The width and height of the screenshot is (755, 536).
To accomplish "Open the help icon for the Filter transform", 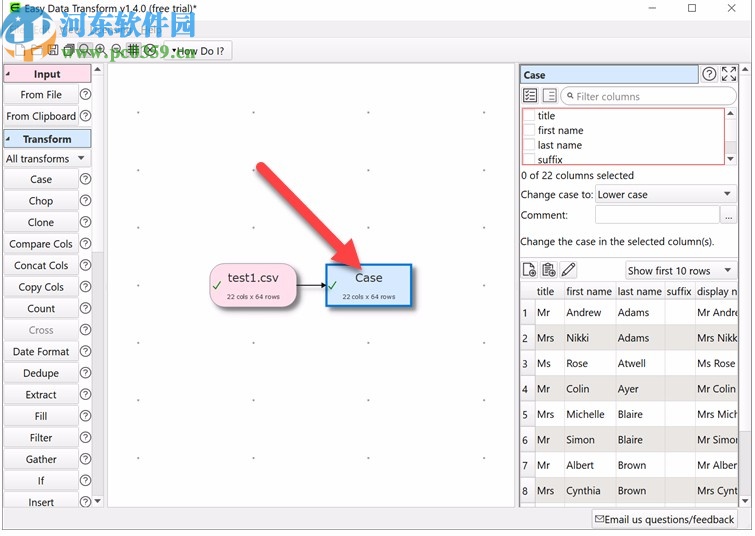I will 85,437.
